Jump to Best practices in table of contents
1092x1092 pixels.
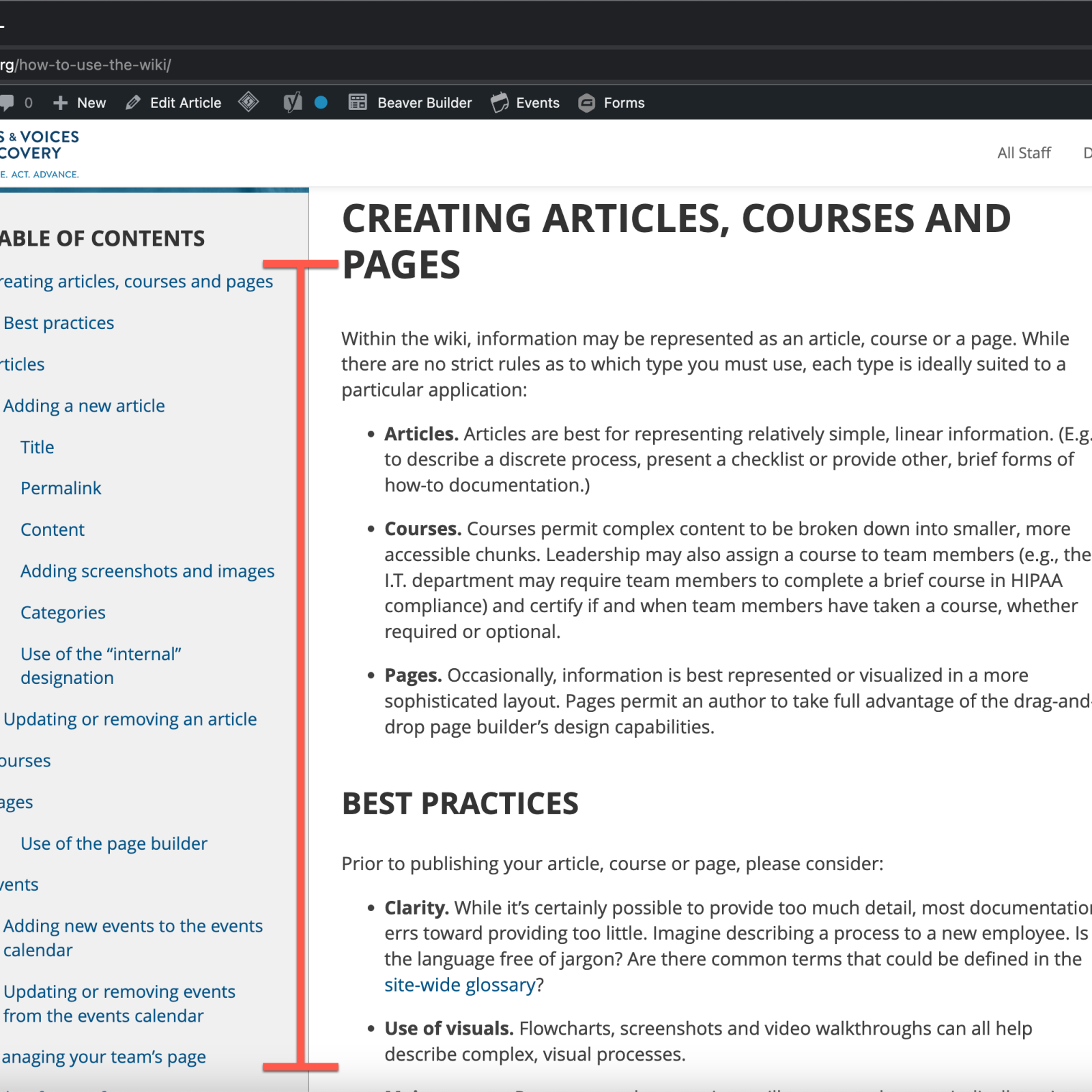pyautogui.click(x=59, y=323)
